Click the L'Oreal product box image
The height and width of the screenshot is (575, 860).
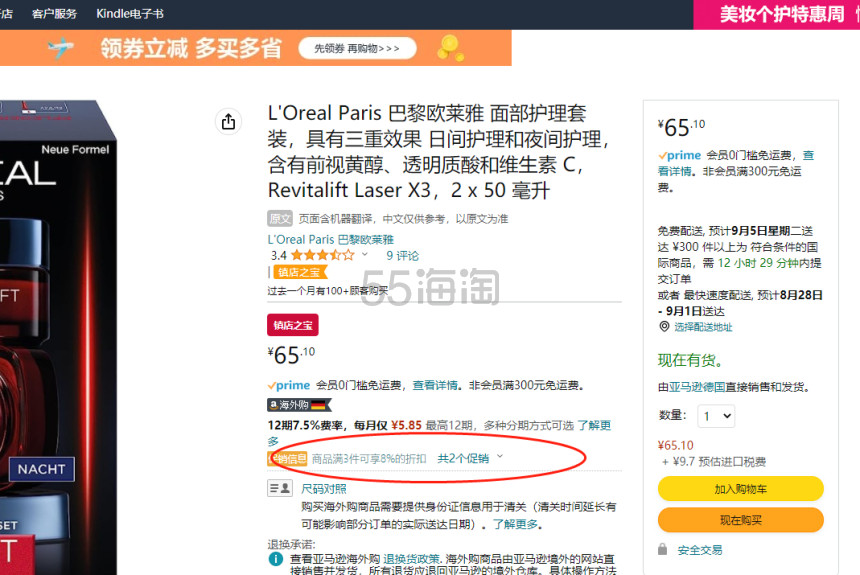pyautogui.click(x=58, y=337)
